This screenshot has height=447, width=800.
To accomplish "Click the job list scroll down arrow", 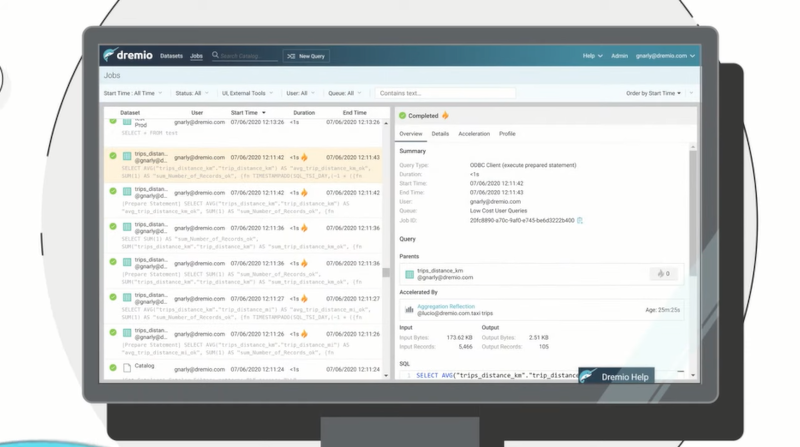I will 386,376.
